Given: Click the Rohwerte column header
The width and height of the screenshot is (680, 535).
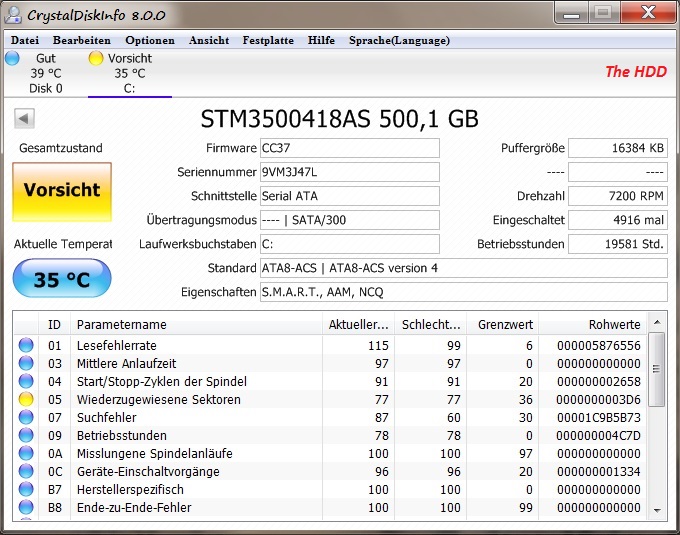Looking at the screenshot, I should 593,324.
